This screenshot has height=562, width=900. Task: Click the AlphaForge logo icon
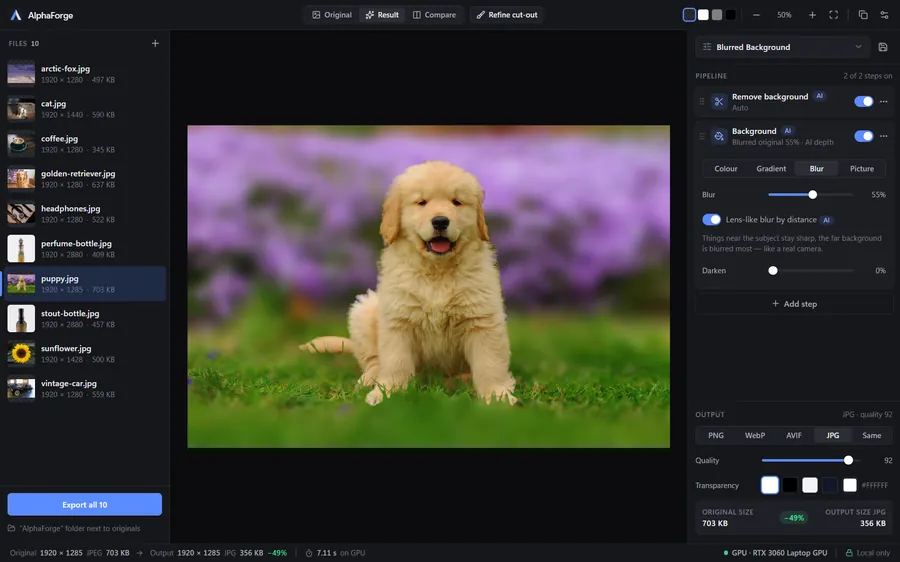16,15
